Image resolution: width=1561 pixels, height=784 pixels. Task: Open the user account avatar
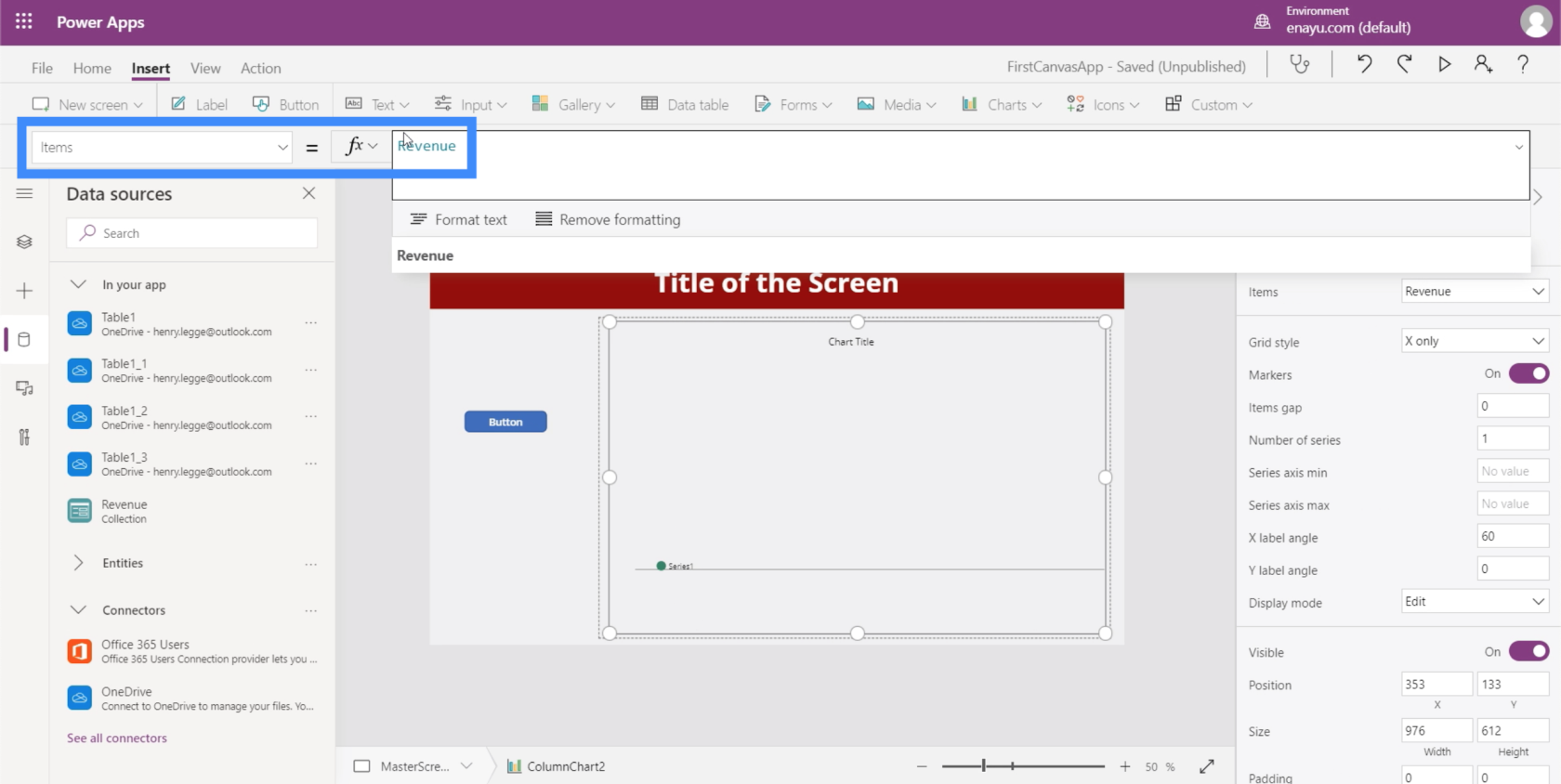[x=1535, y=21]
